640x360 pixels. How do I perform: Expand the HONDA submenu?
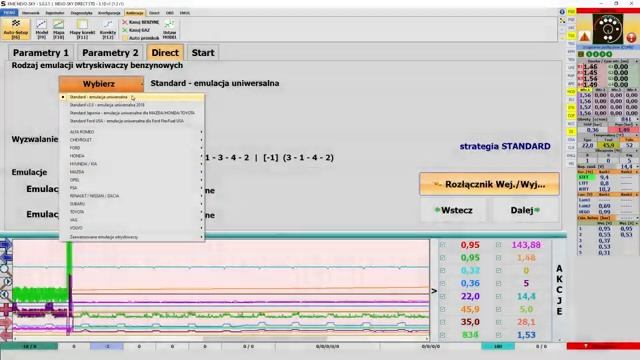click(x=132, y=156)
